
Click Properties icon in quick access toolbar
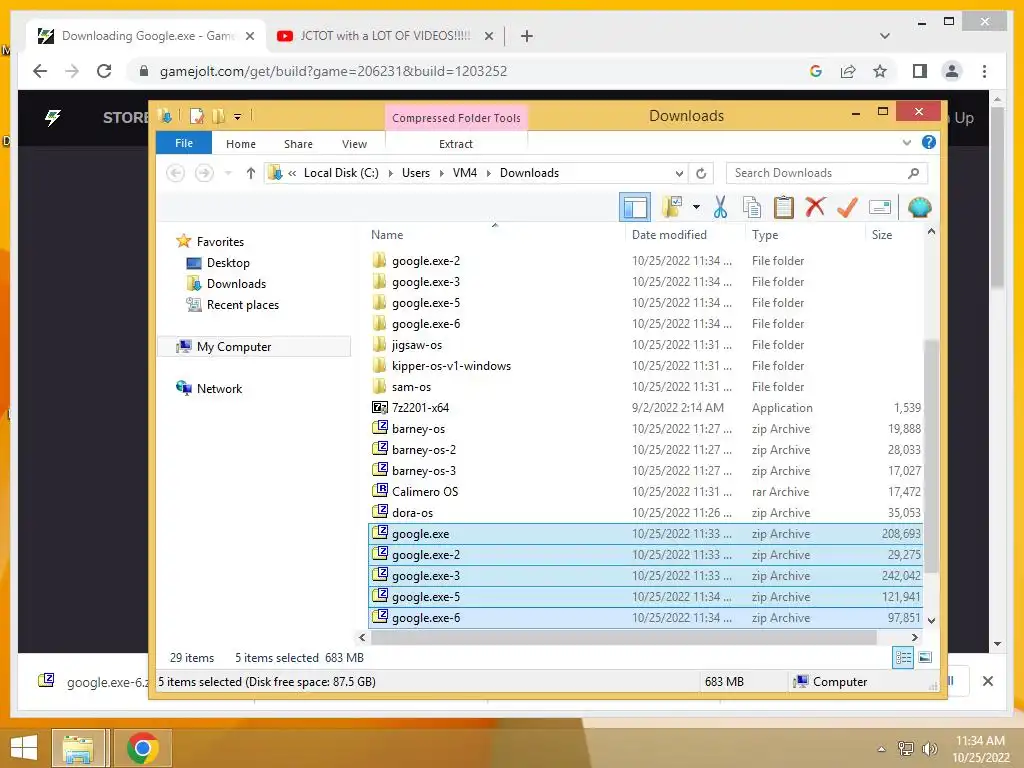[x=196, y=116]
